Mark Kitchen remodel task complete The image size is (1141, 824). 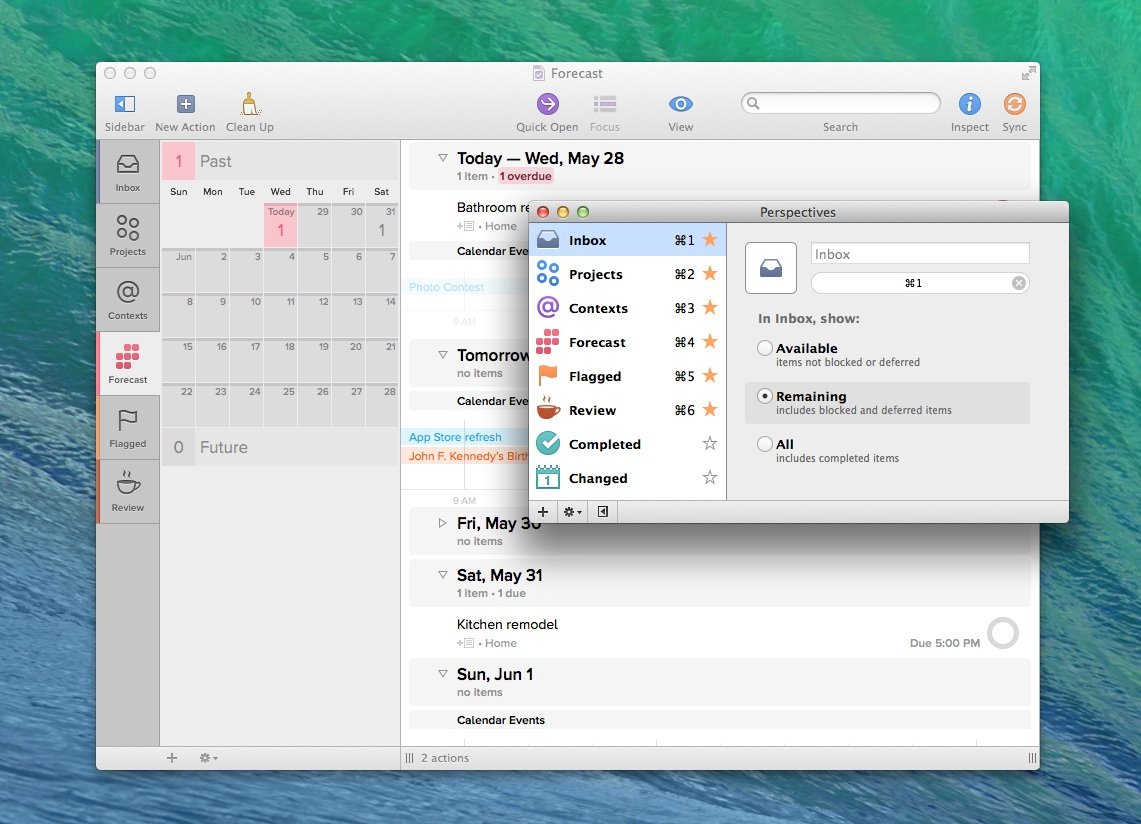click(x=1003, y=633)
